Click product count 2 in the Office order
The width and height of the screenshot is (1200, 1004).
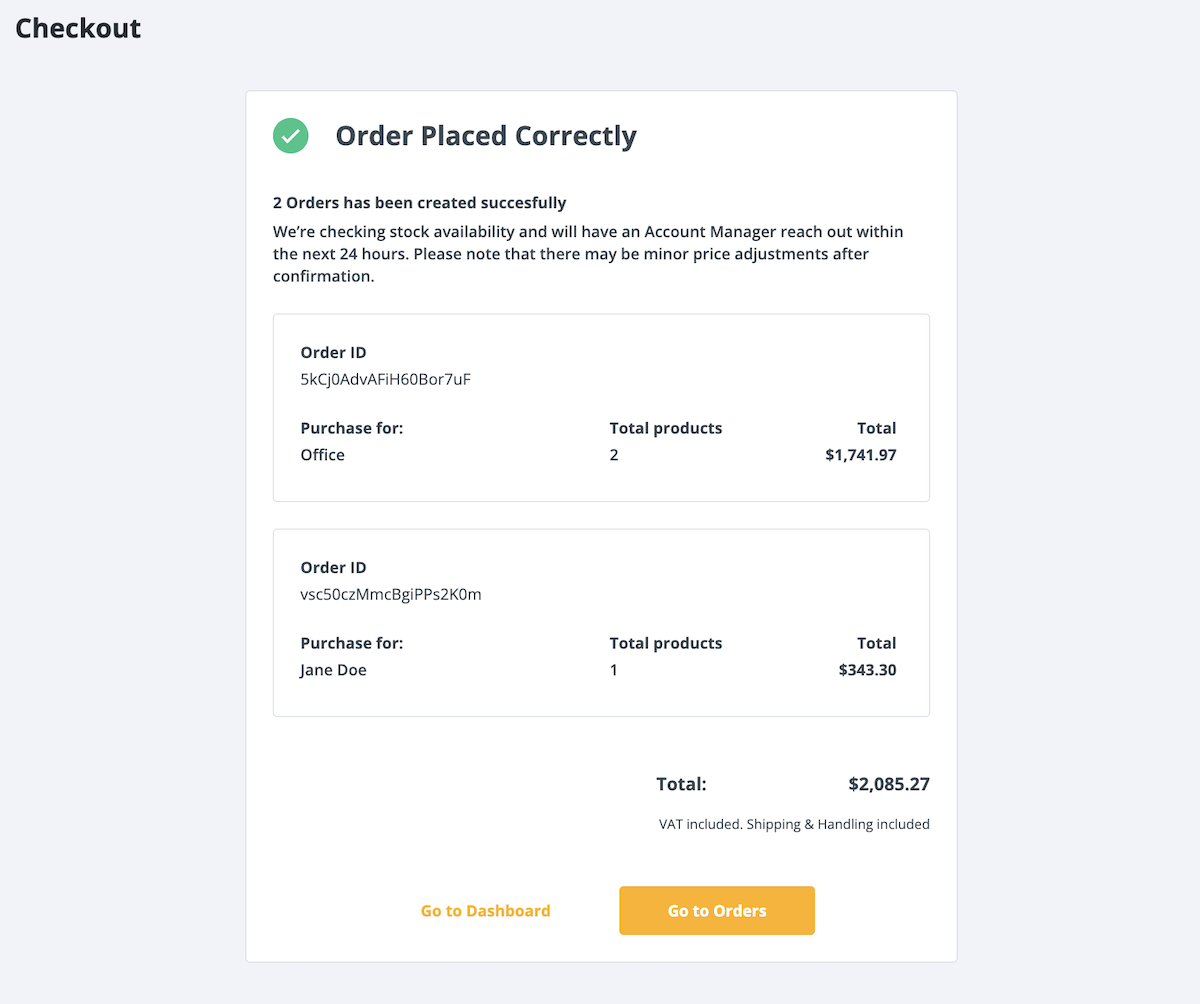point(614,455)
